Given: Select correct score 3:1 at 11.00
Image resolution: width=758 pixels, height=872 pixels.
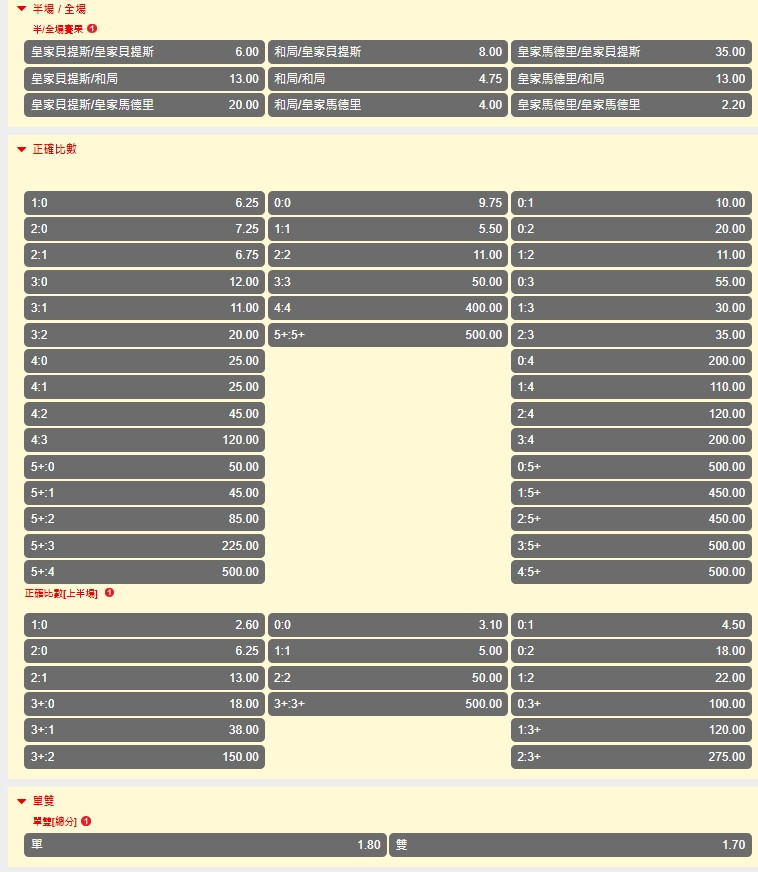Looking at the screenshot, I should point(144,308).
